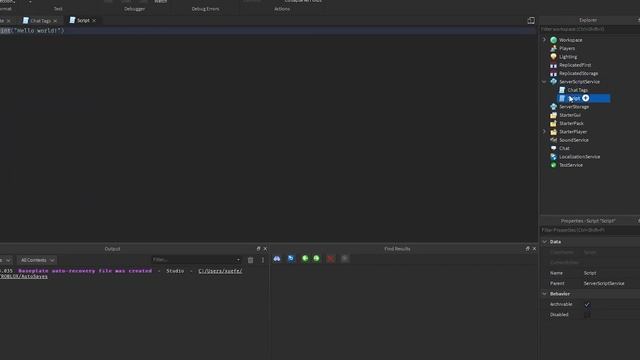Expand the StarterPlayer tree node
The image size is (640, 360).
pyautogui.click(x=544, y=131)
